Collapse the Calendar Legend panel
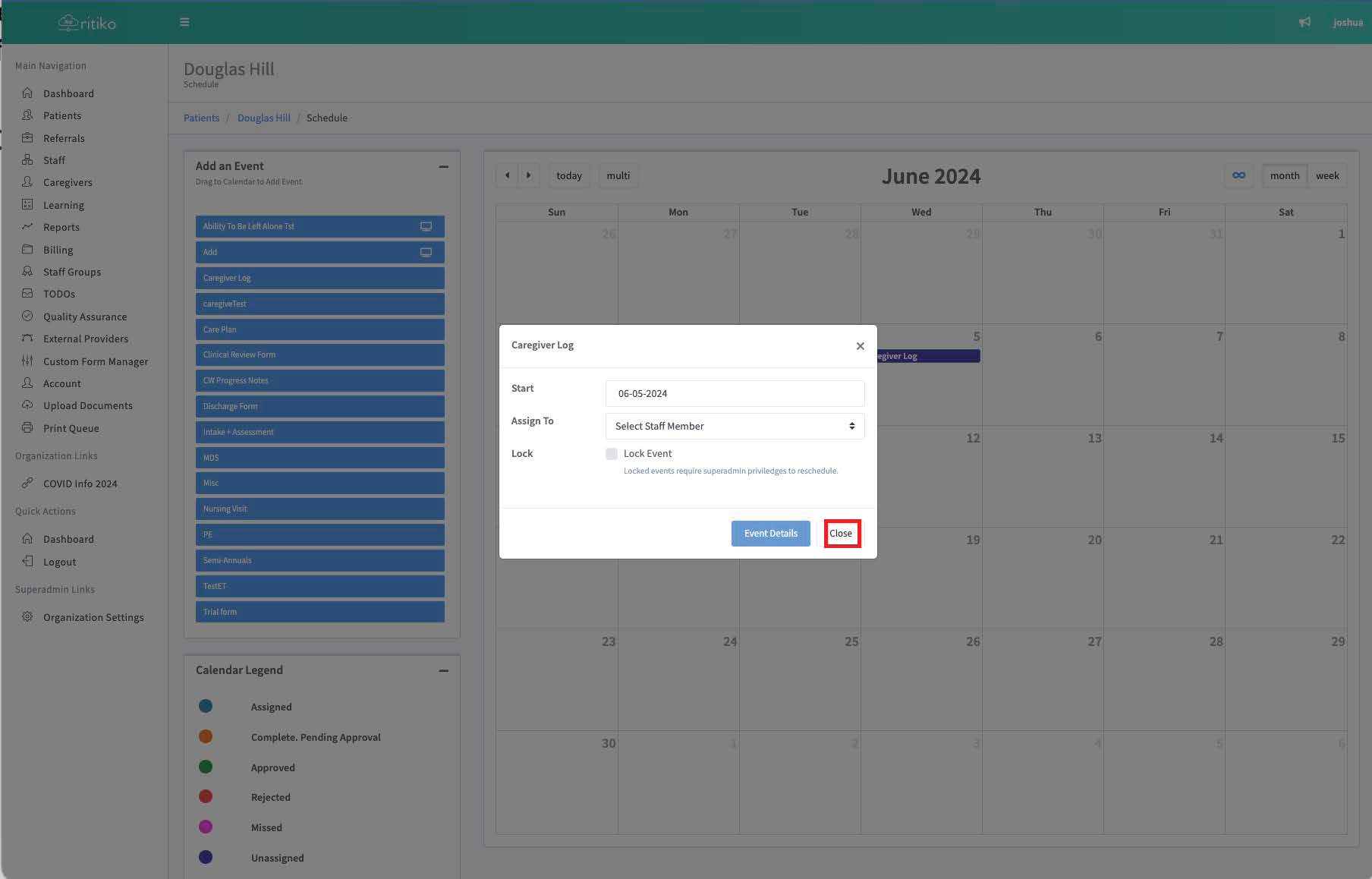 click(x=443, y=671)
